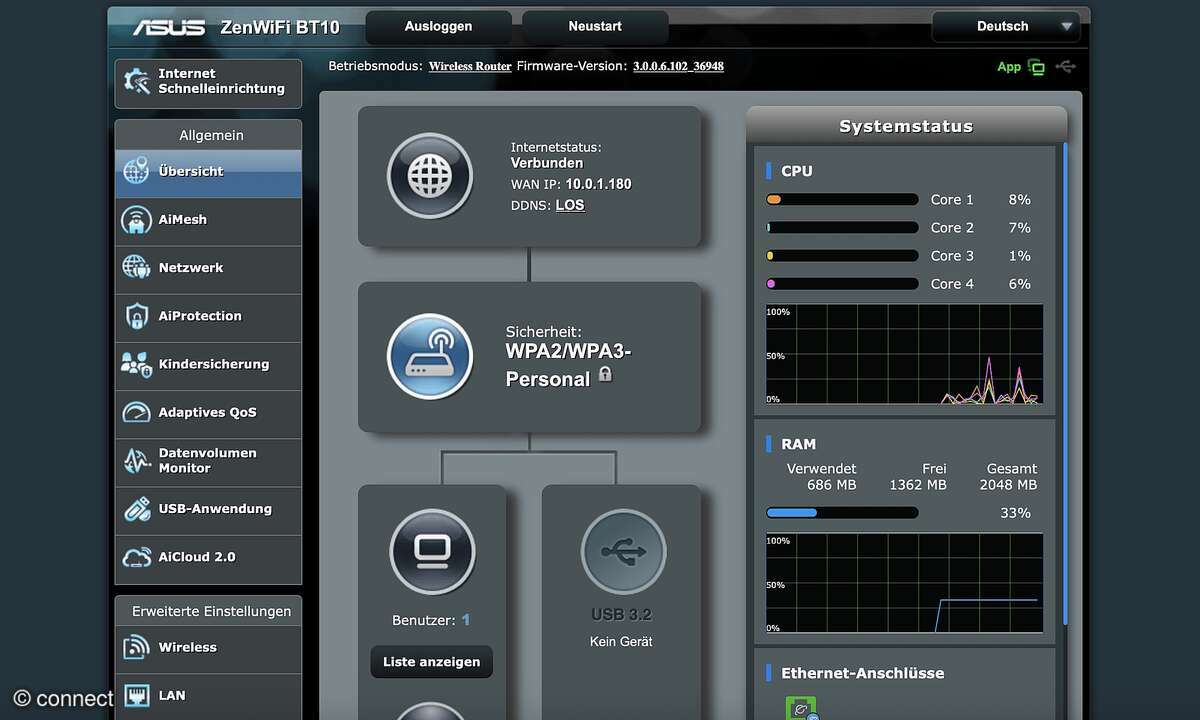
Task: Click the Core 1 CPU usage bar
Action: [x=842, y=200]
